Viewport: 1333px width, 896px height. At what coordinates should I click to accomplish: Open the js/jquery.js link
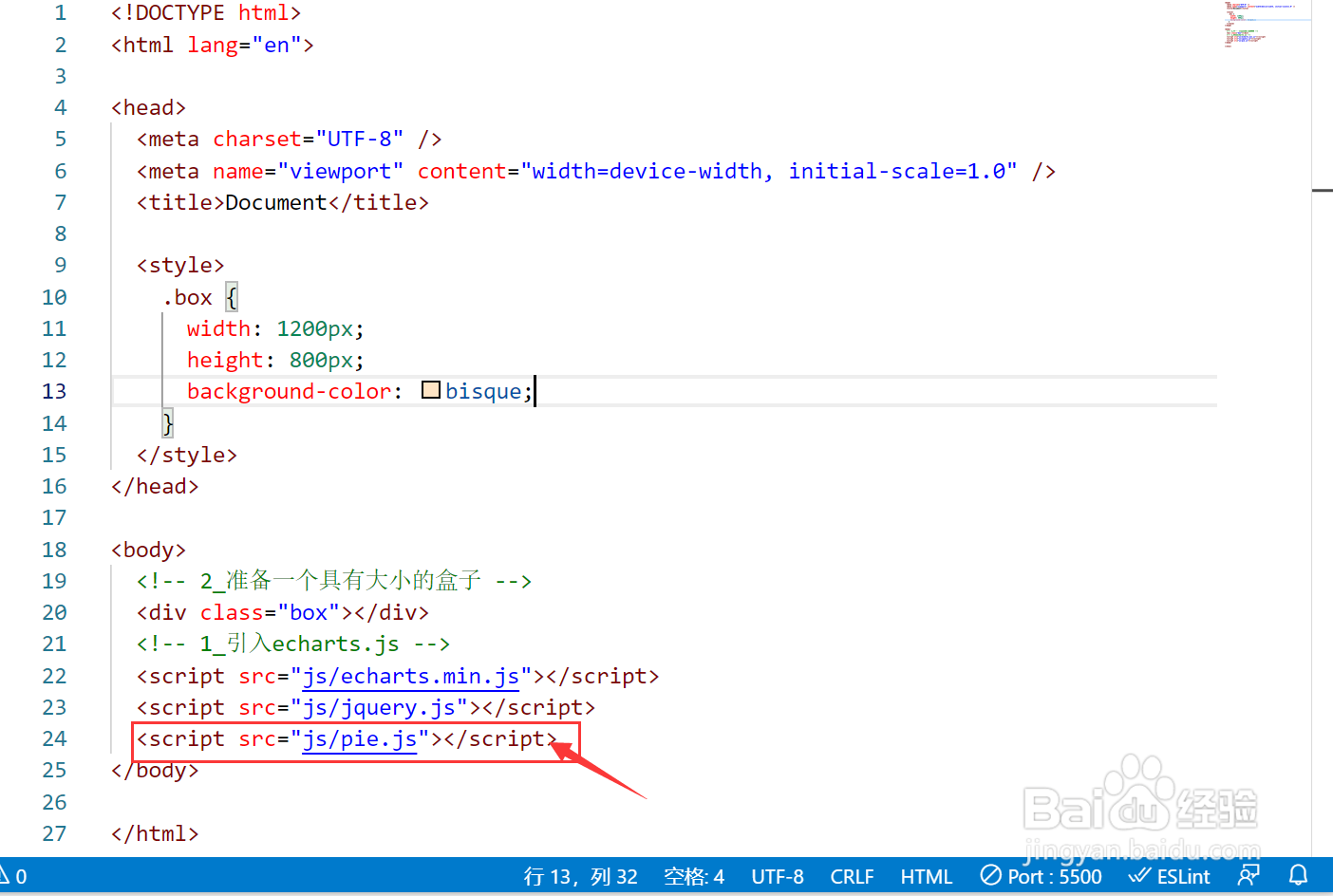(x=379, y=707)
